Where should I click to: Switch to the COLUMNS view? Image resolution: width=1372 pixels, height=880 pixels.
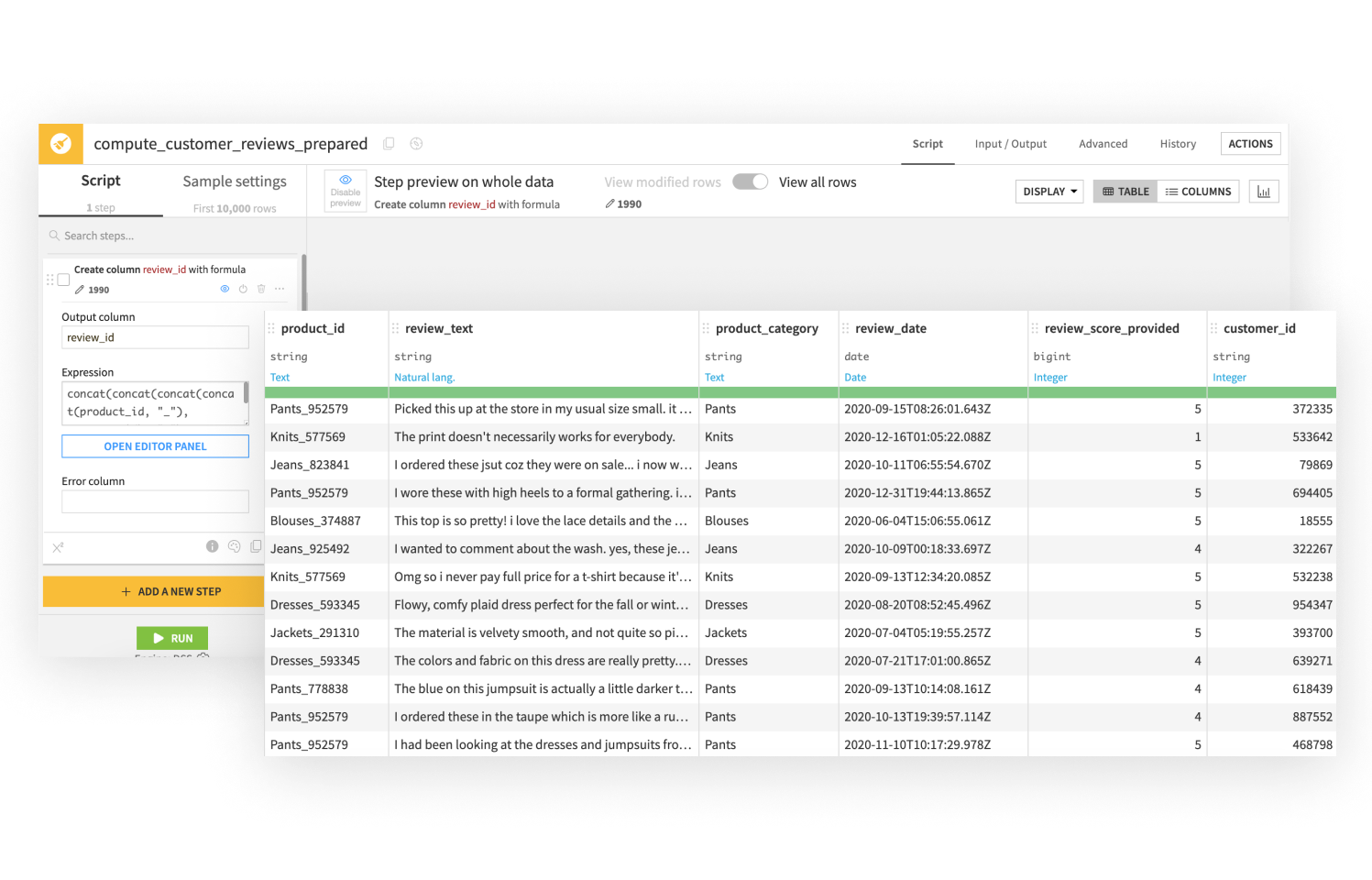pyautogui.click(x=1198, y=192)
